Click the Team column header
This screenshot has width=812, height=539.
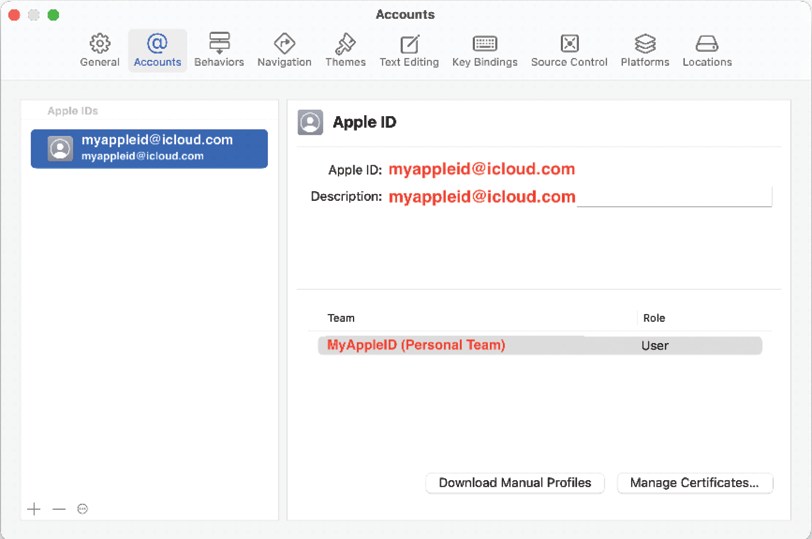[x=341, y=318]
